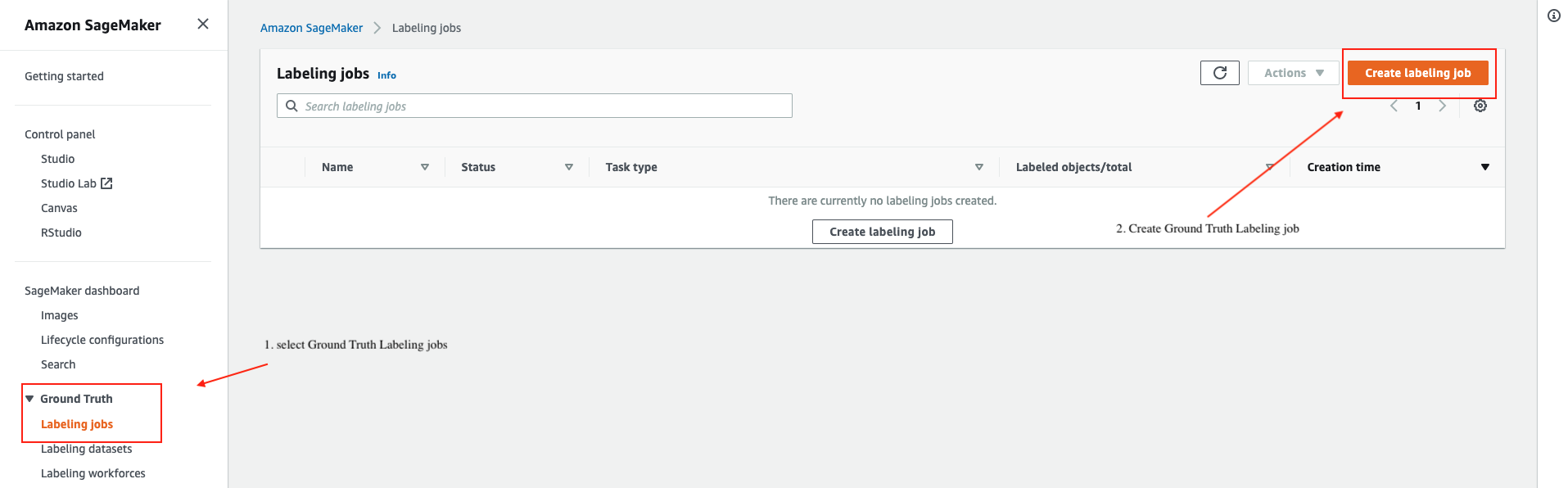Click the search magnifier icon
Screen dimensions: 1568x488
click(291, 106)
